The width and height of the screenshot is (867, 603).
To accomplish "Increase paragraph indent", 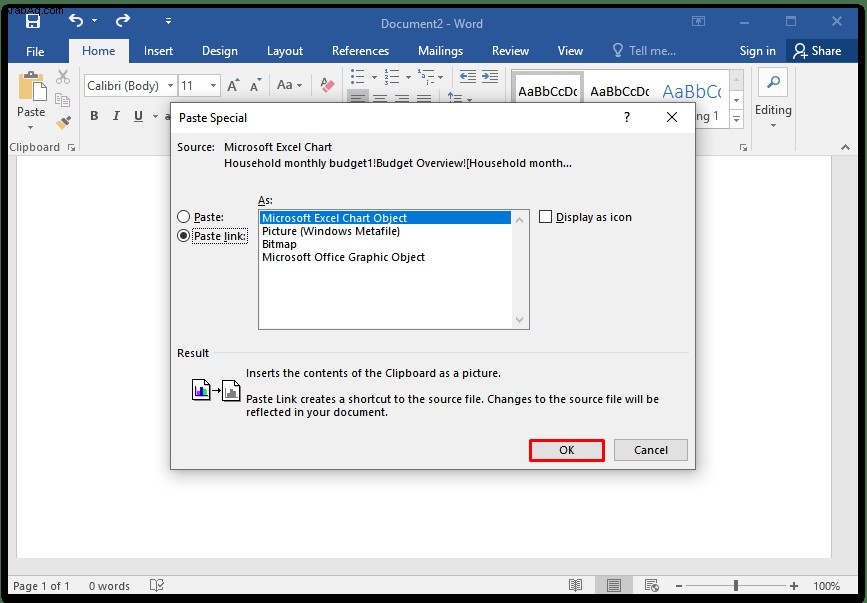I will [x=490, y=77].
